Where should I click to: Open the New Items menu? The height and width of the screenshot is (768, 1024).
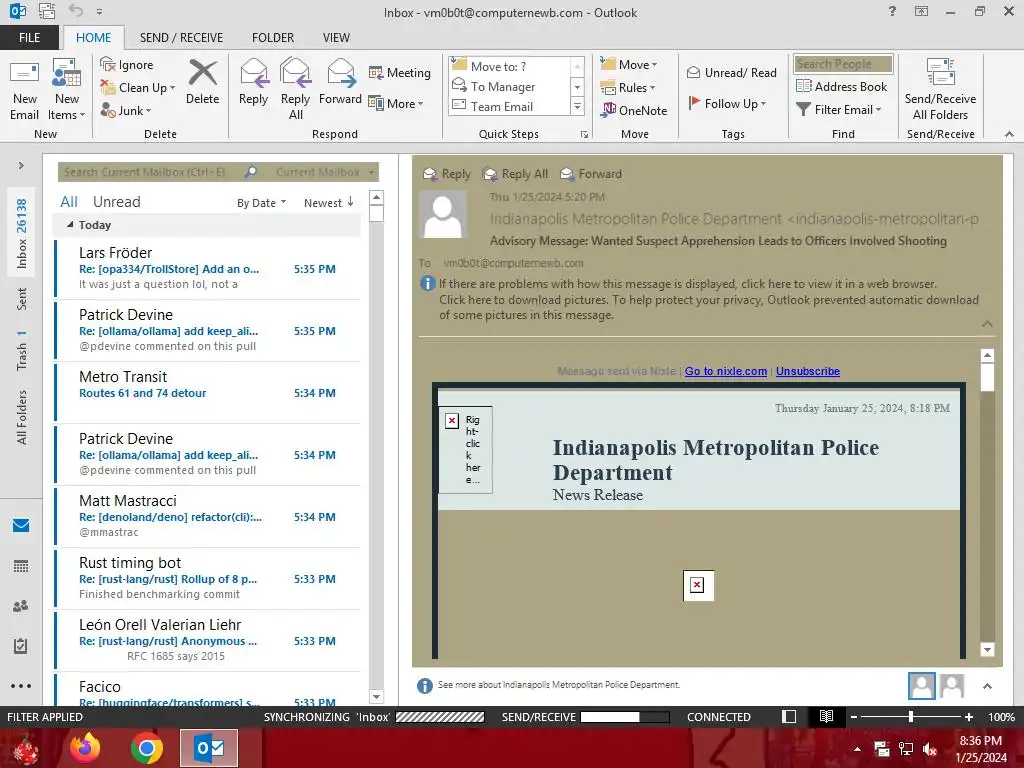tap(67, 90)
